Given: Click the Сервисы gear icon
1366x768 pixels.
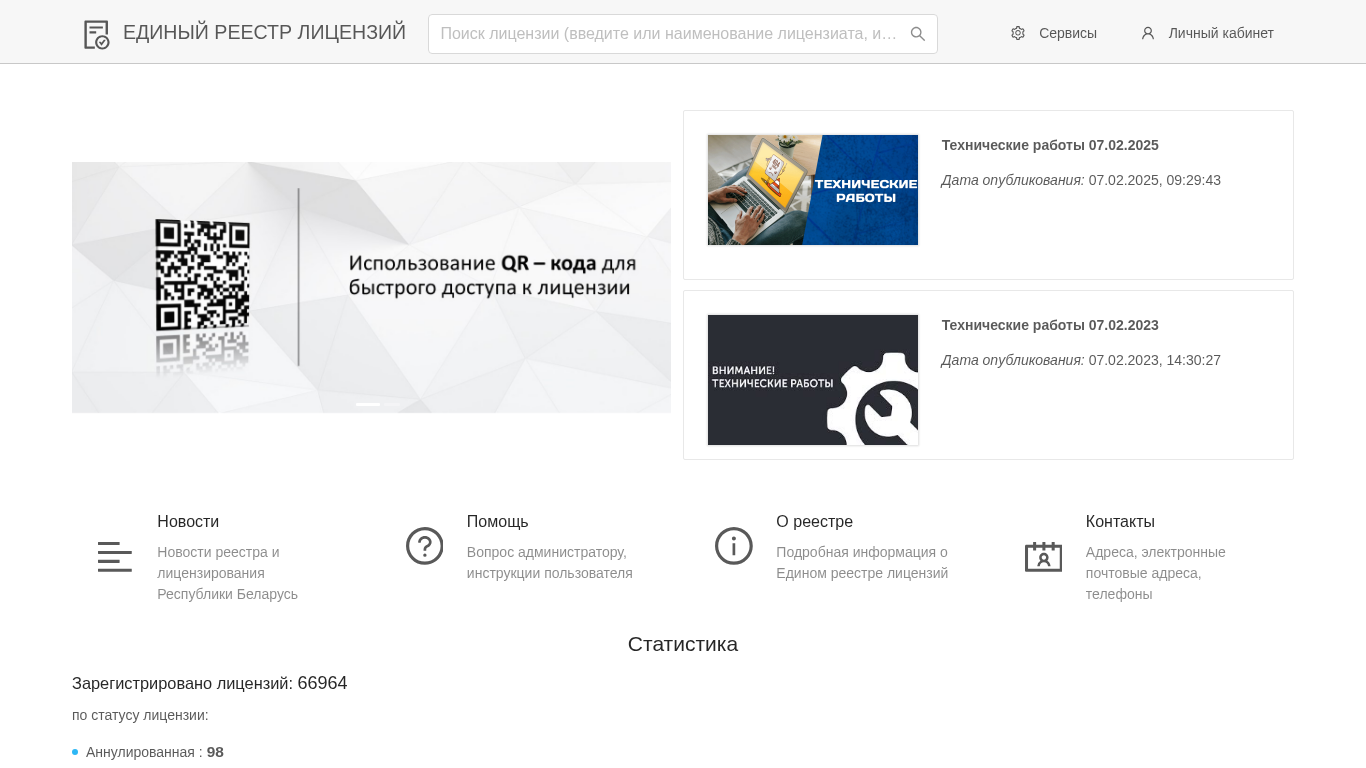Looking at the screenshot, I should click(1018, 33).
